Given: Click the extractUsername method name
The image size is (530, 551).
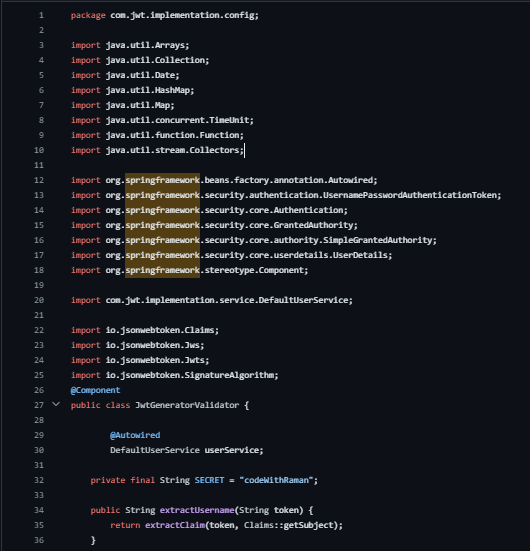Looking at the screenshot, I should pyautogui.click(x=197, y=510).
